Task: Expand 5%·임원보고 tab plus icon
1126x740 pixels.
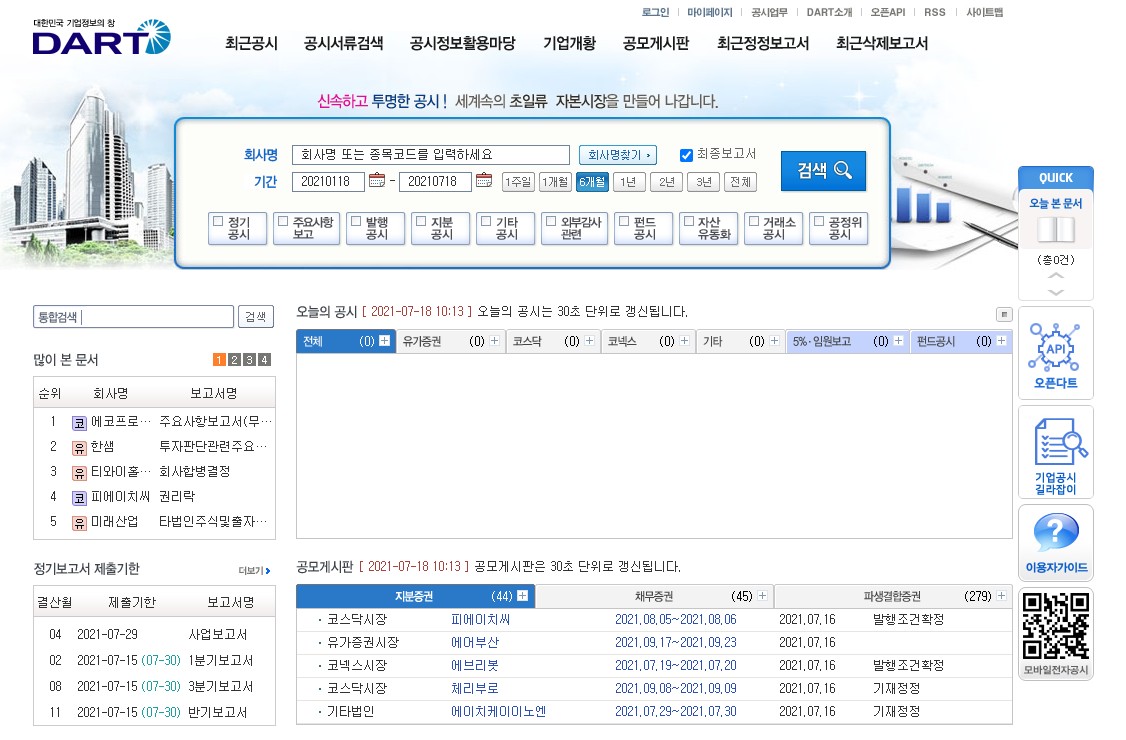Action: (x=898, y=341)
